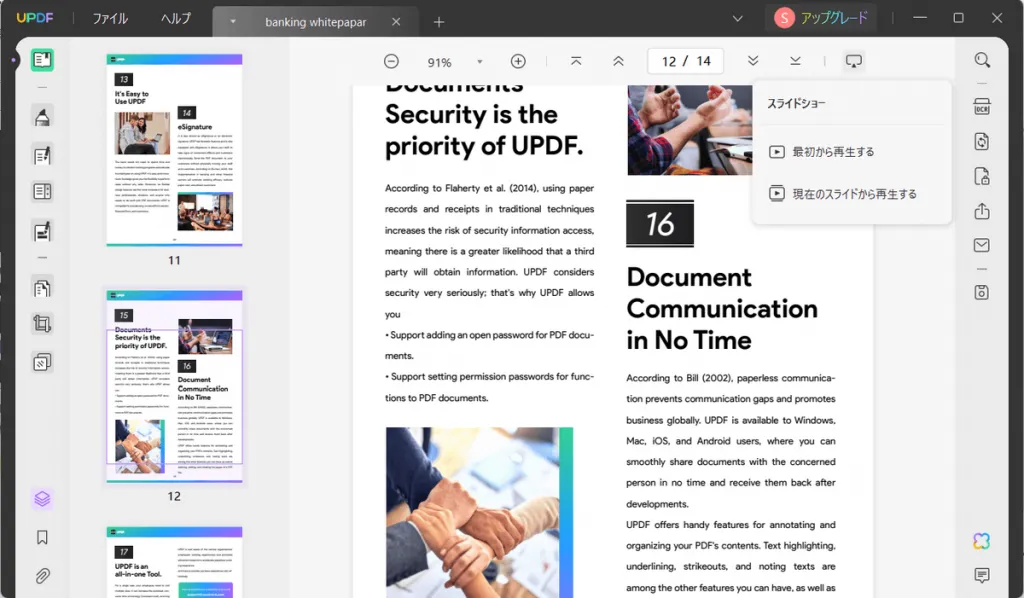The width and height of the screenshot is (1024, 598).
Task: Open the Crop Pages tool
Action: [x=42, y=324]
